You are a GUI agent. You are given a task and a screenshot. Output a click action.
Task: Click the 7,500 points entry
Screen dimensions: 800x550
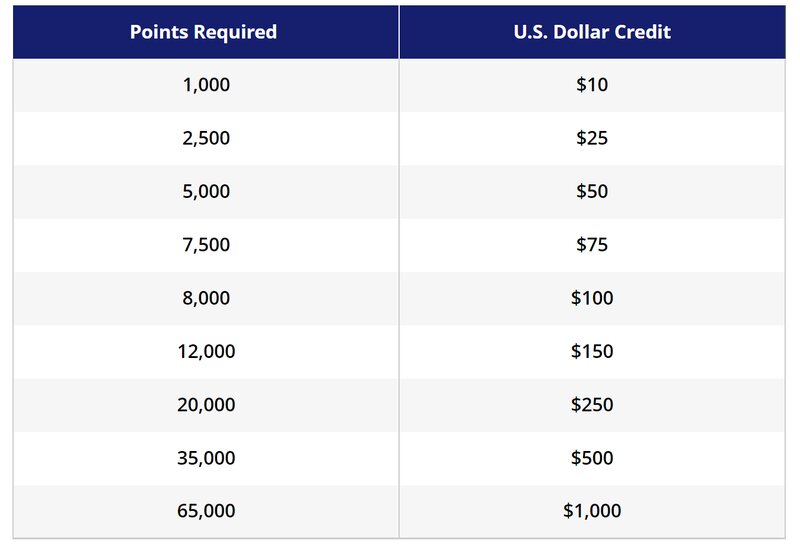206,245
